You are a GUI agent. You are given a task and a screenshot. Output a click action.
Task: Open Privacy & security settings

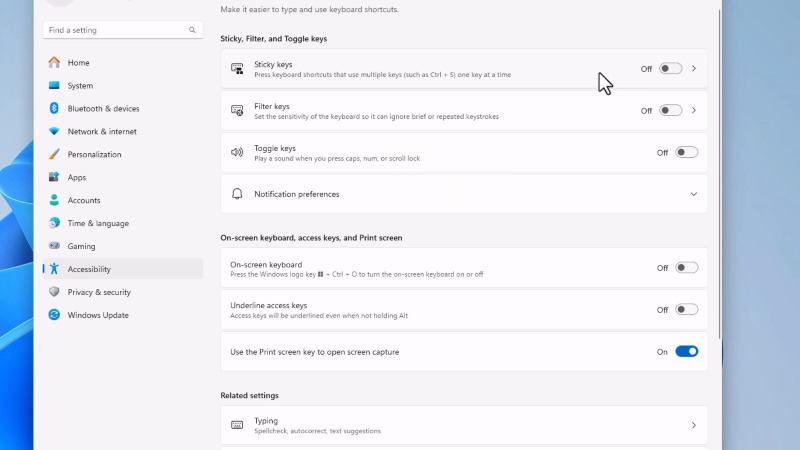[x=122, y=292]
